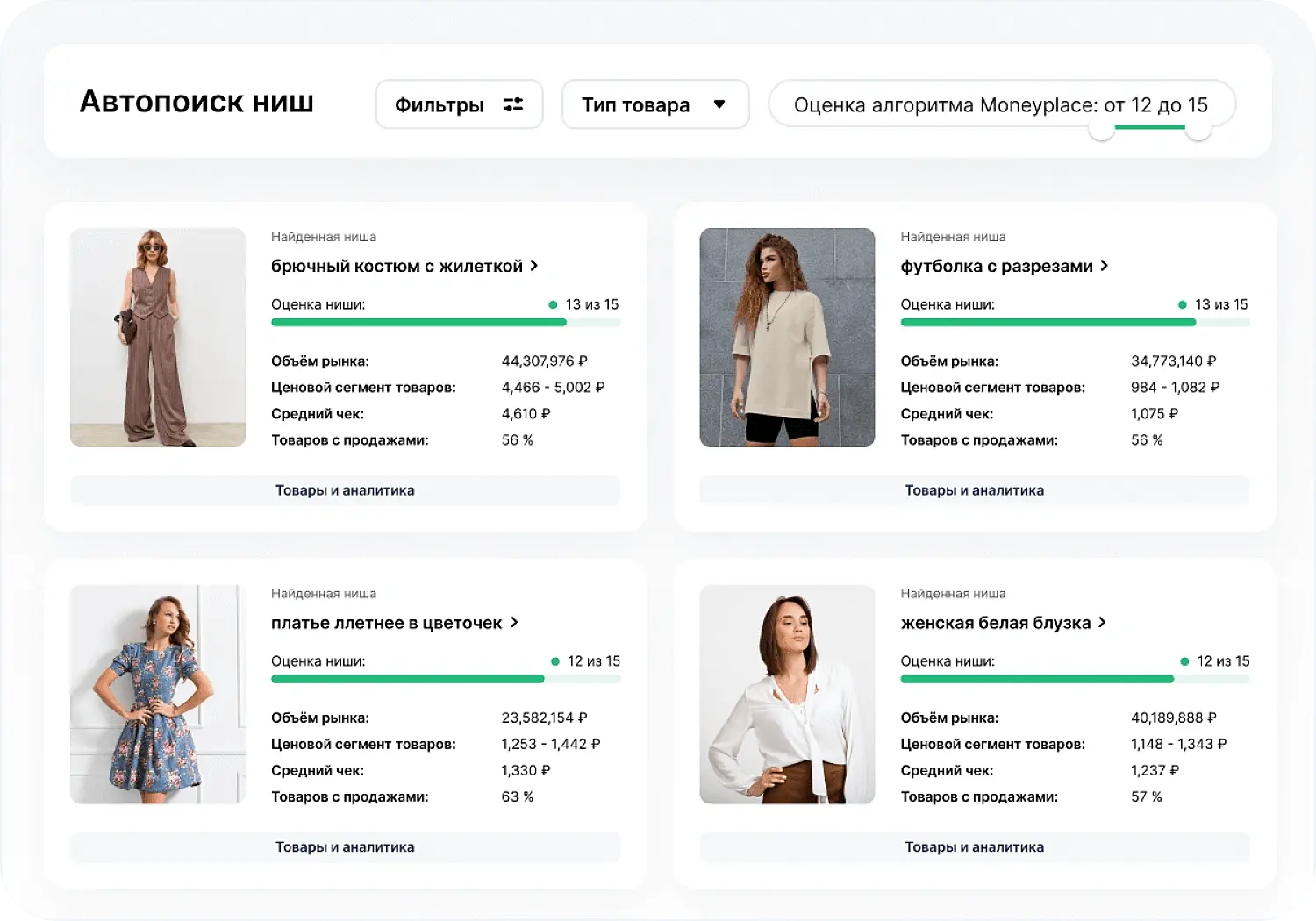The height and width of the screenshot is (921, 1316).
Task: Click Товары и аналитика under брючный костюм
Action: (345, 490)
